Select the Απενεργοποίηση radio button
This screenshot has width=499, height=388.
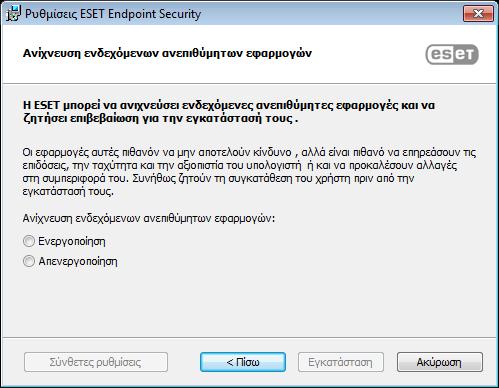click(29, 261)
